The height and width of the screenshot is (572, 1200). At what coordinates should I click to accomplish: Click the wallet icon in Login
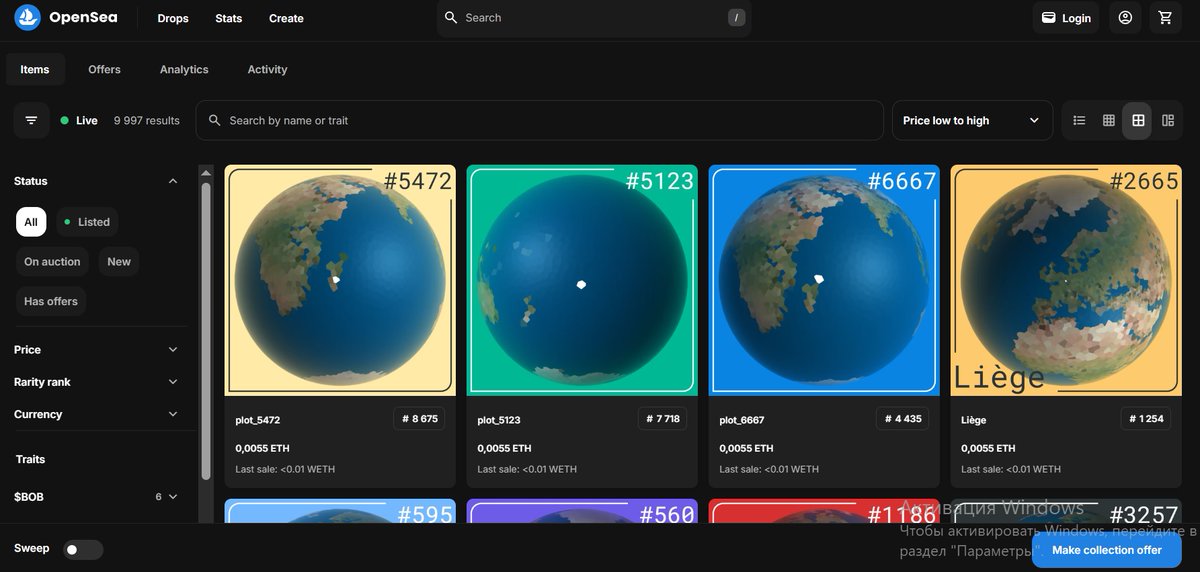click(1049, 18)
